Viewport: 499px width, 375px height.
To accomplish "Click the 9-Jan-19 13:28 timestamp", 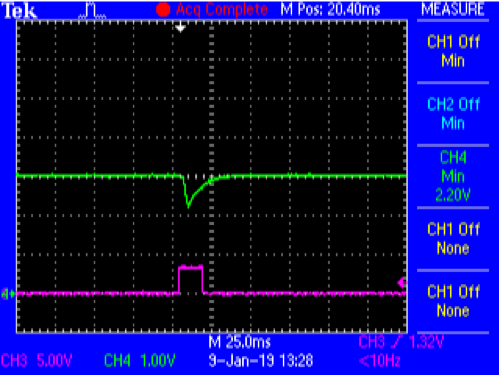I will (x=261, y=361).
